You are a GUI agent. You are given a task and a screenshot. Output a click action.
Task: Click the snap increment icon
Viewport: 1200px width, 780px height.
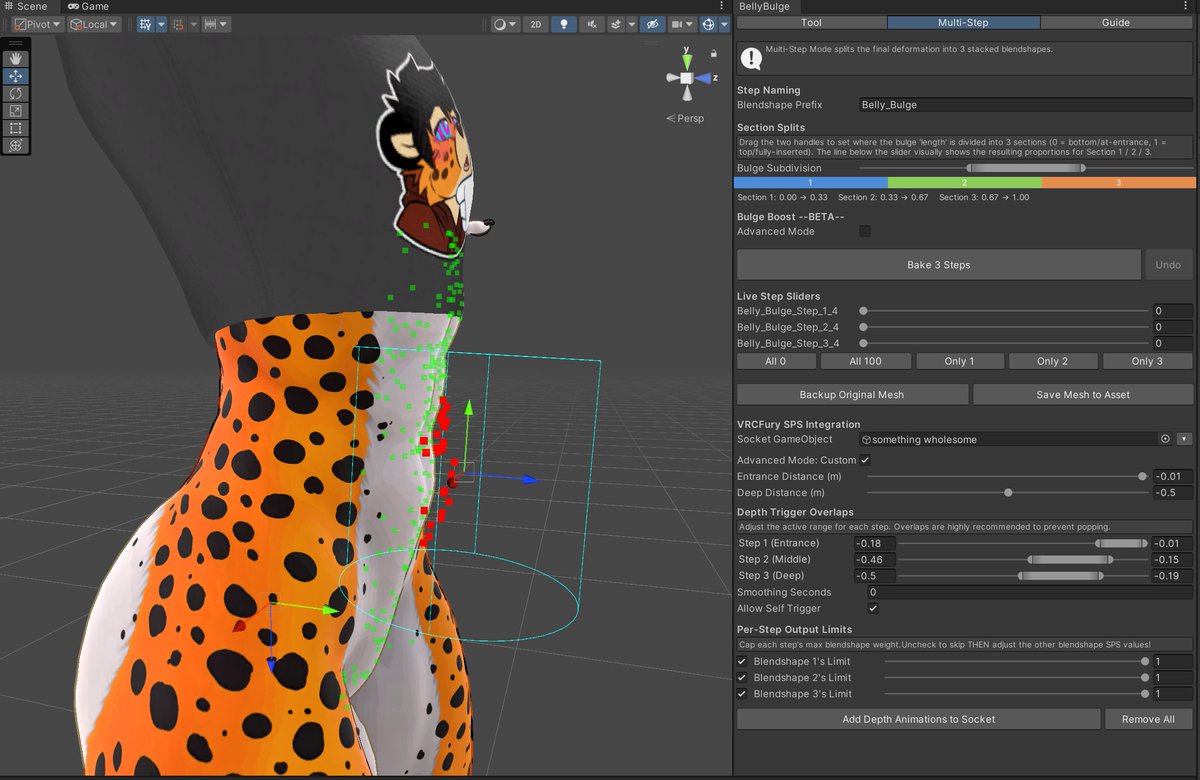coord(210,24)
